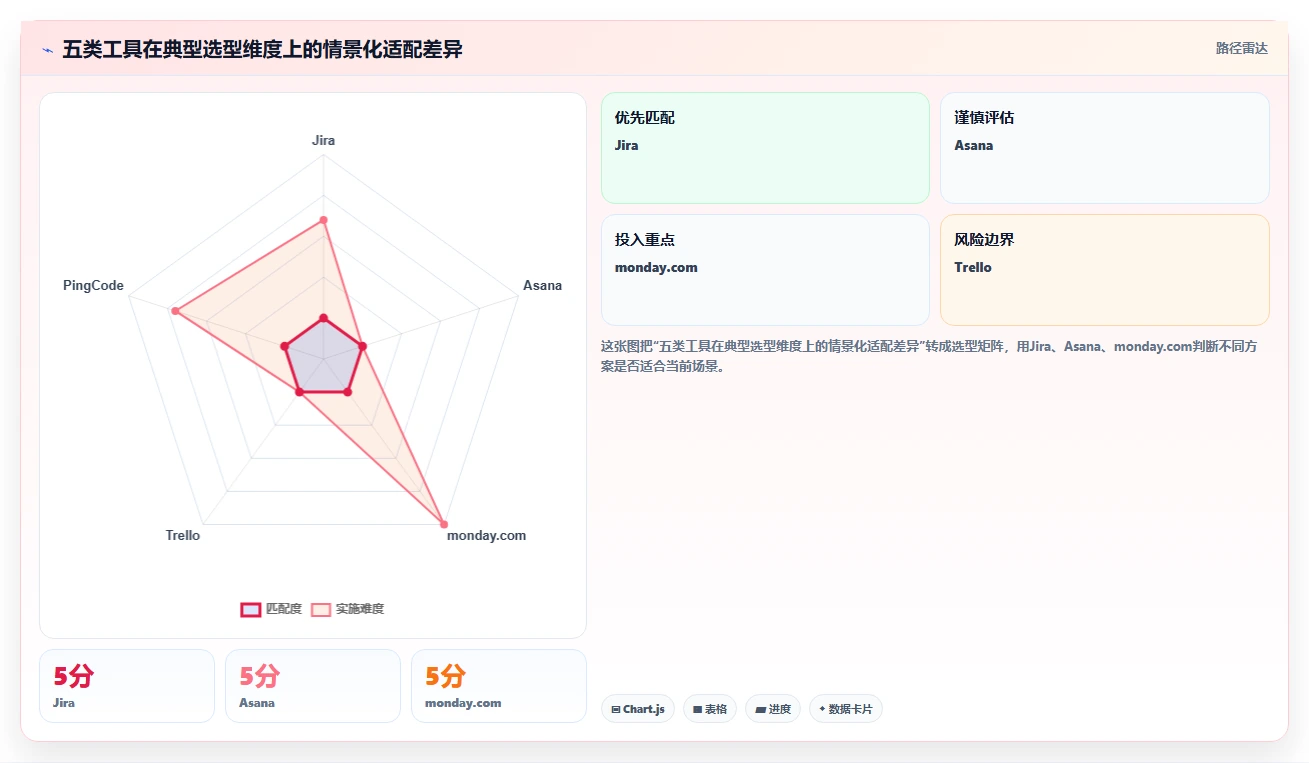Click the 实施难度 legend text
Screen dimensions: 1309x763
tap(360, 609)
